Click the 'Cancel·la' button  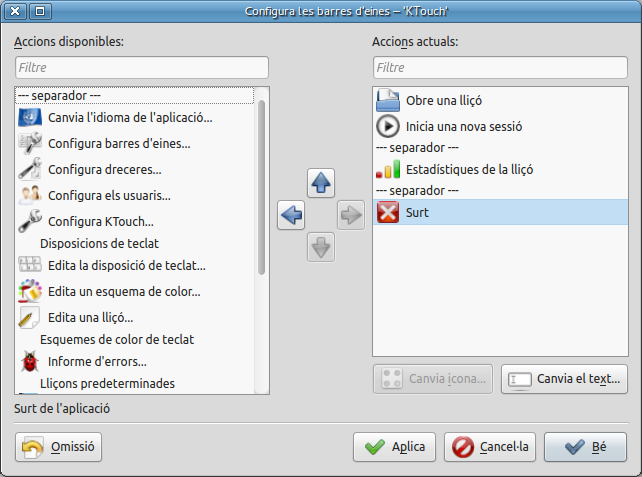(x=490, y=447)
